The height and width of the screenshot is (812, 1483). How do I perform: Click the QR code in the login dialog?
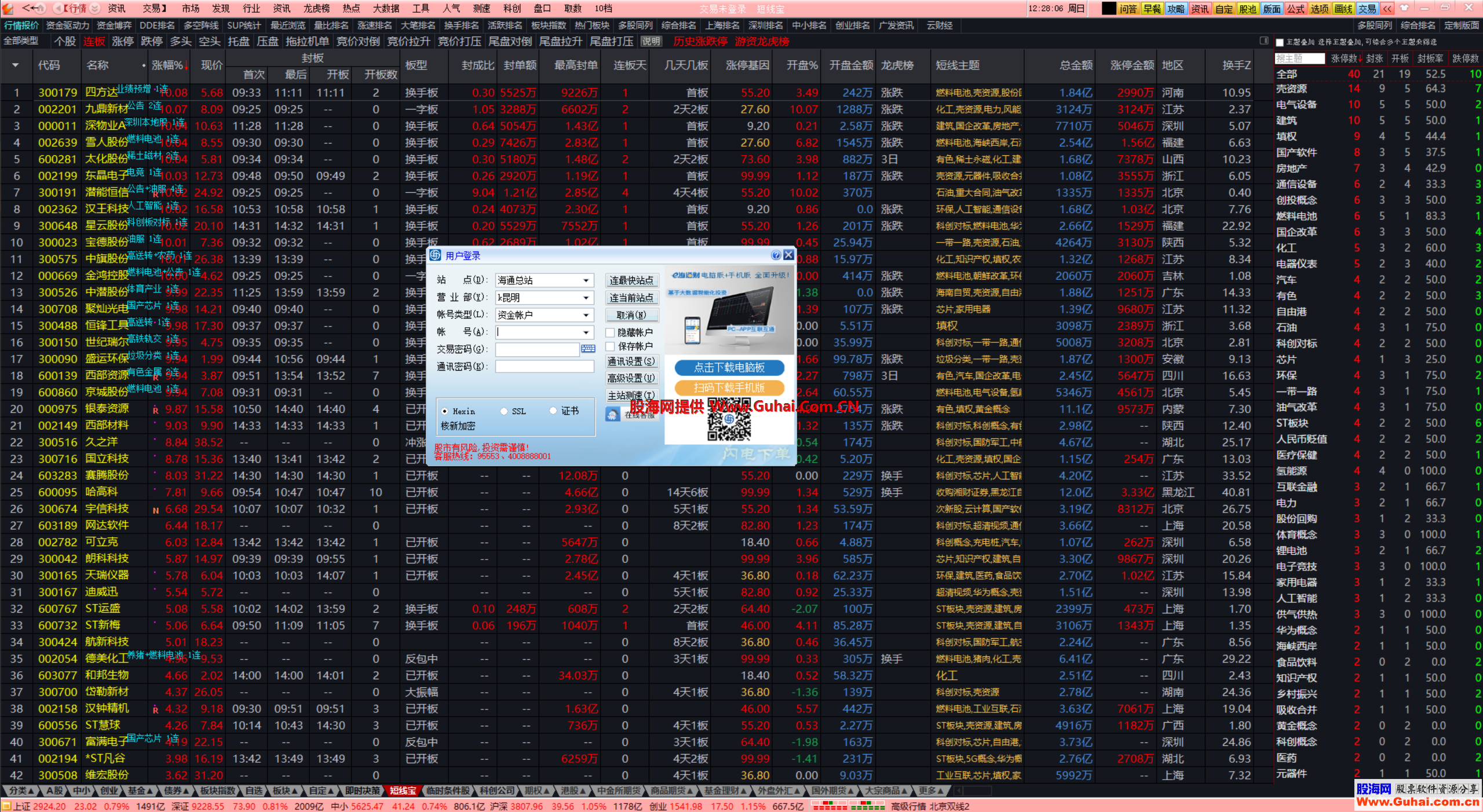click(729, 420)
